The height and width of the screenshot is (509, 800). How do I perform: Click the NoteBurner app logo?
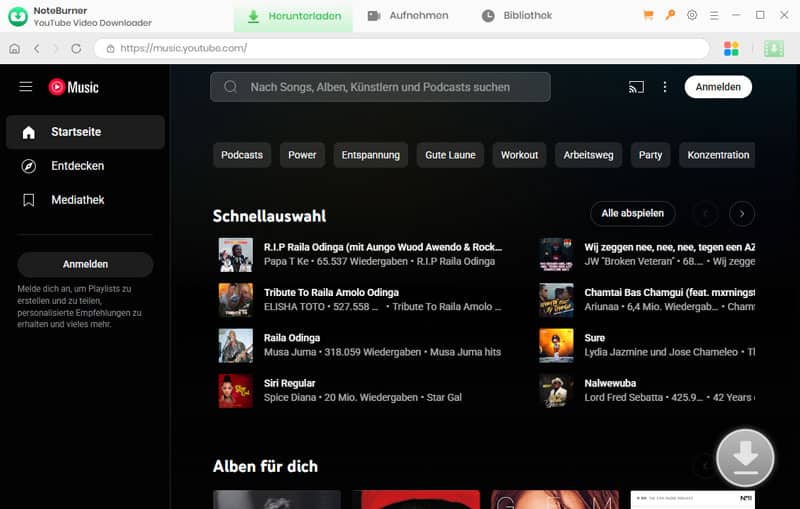(18, 16)
